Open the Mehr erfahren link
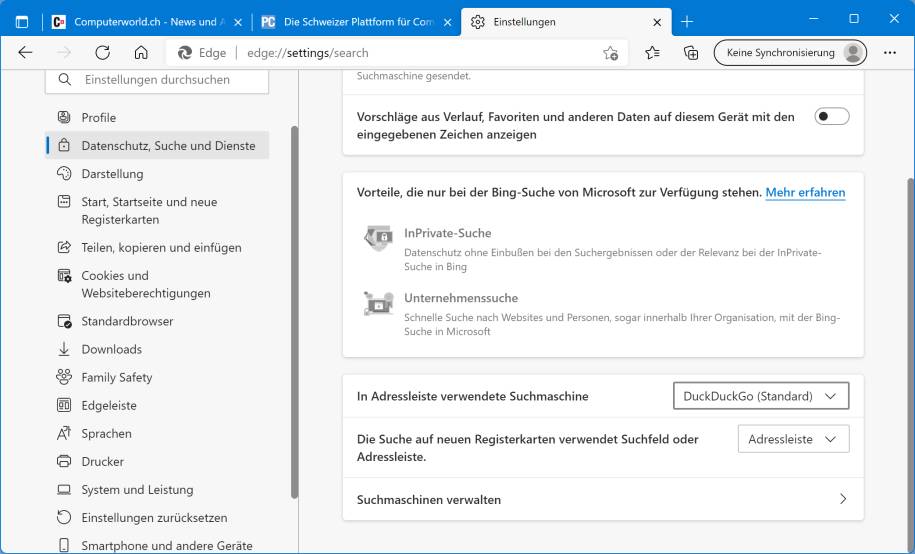 [x=805, y=192]
